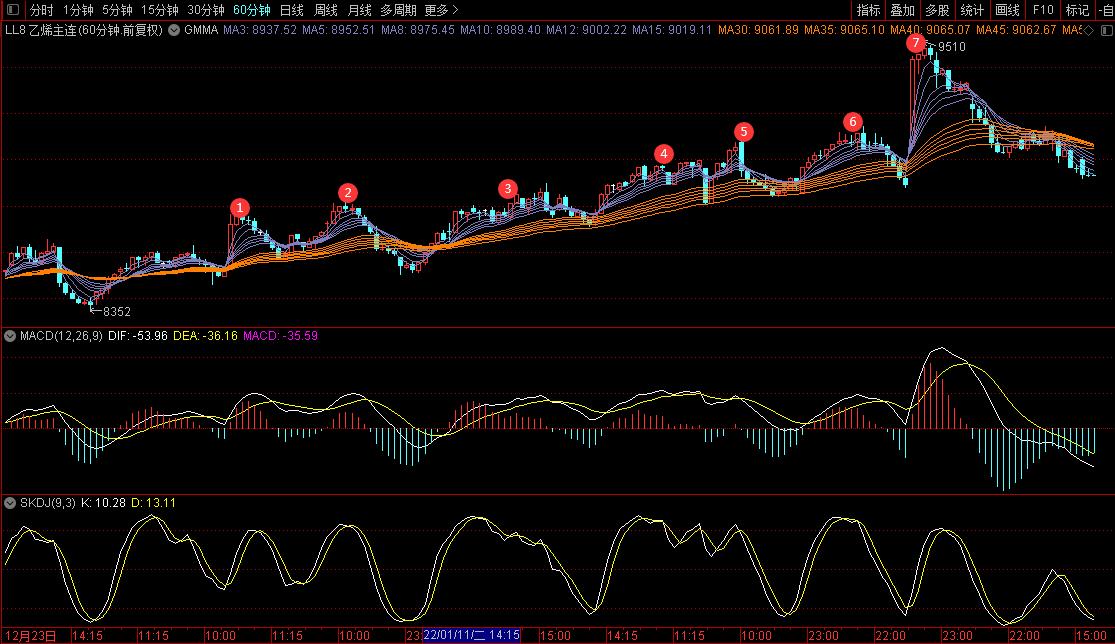The width and height of the screenshot is (1115, 644).
Task: Click the GMMA indicator name label
Action: [x=201, y=30]
